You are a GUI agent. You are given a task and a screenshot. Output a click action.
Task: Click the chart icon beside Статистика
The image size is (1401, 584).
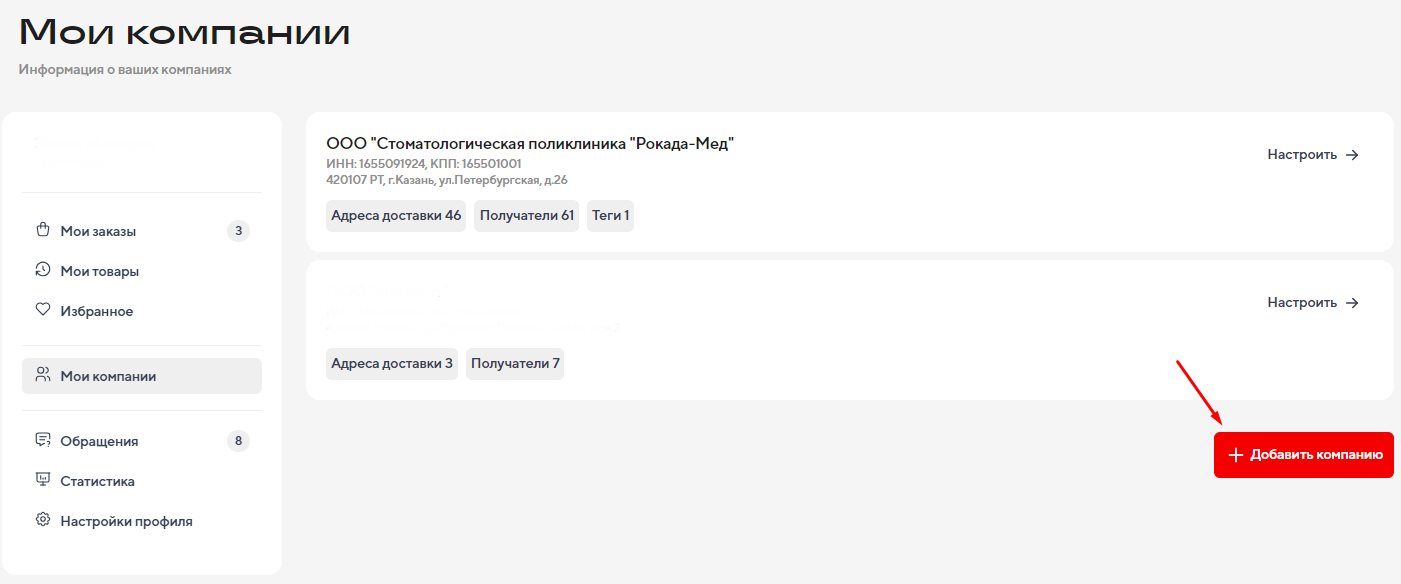(43, 480)
